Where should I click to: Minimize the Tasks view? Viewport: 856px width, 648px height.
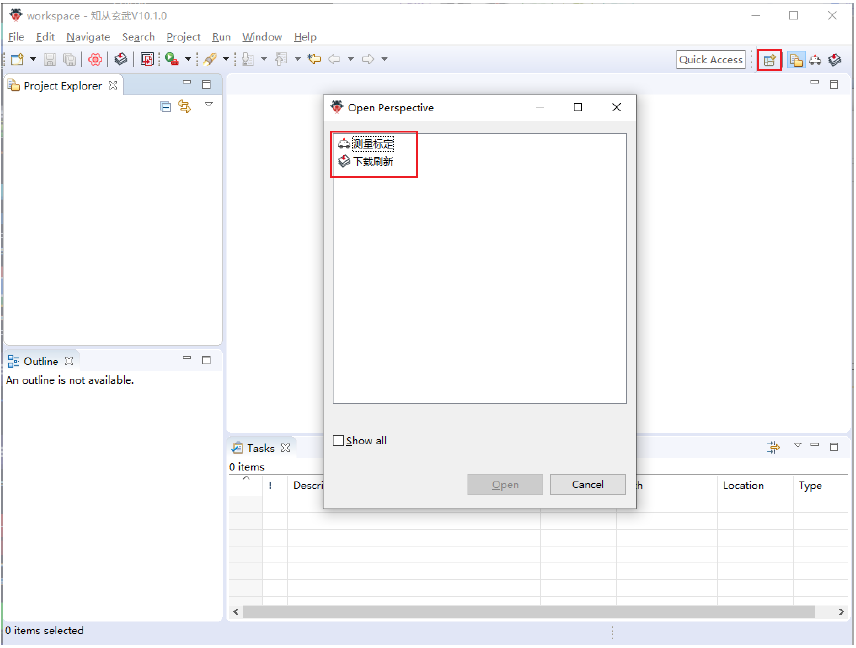click(815, 445)
